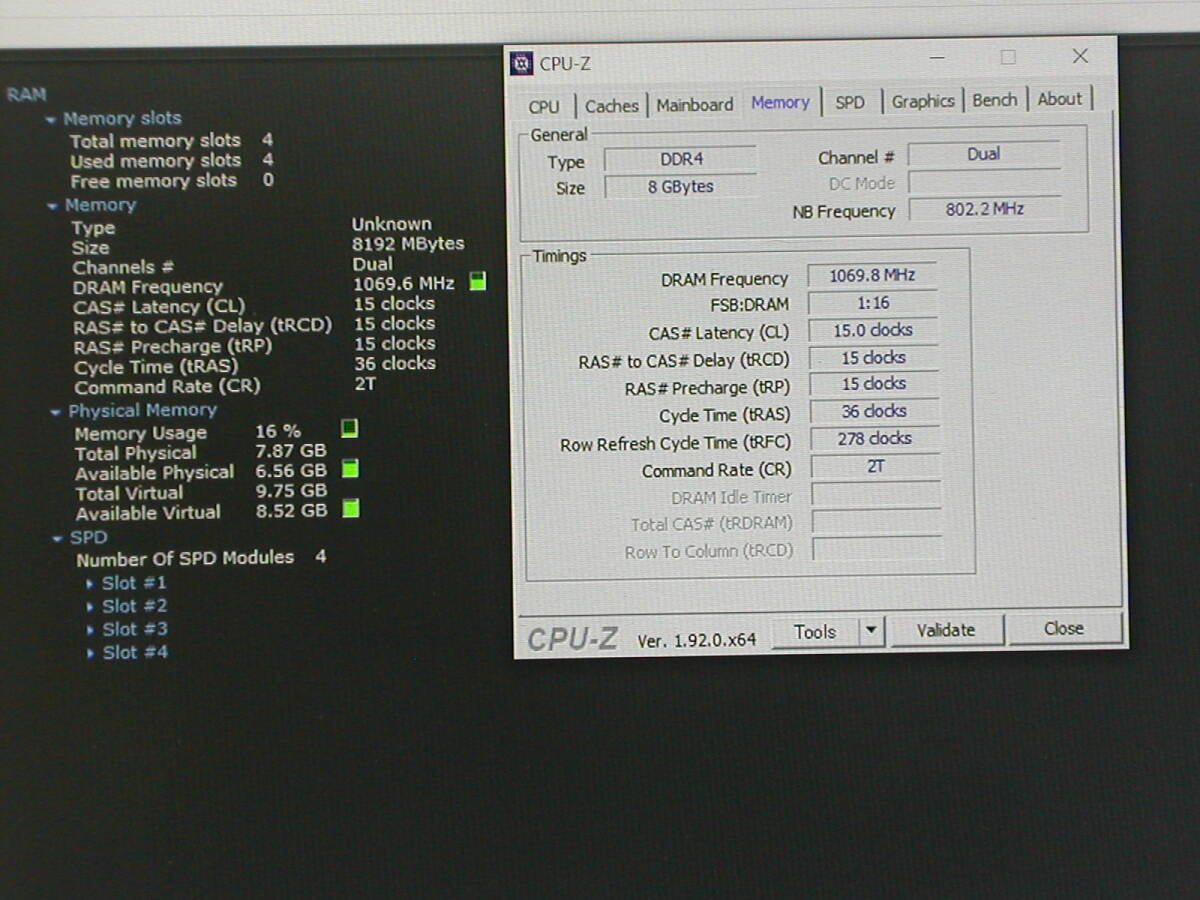Viewport: 1200px width, 900px height.
Task: Expand the Slot #1 tree node
Action: (90, 584)
